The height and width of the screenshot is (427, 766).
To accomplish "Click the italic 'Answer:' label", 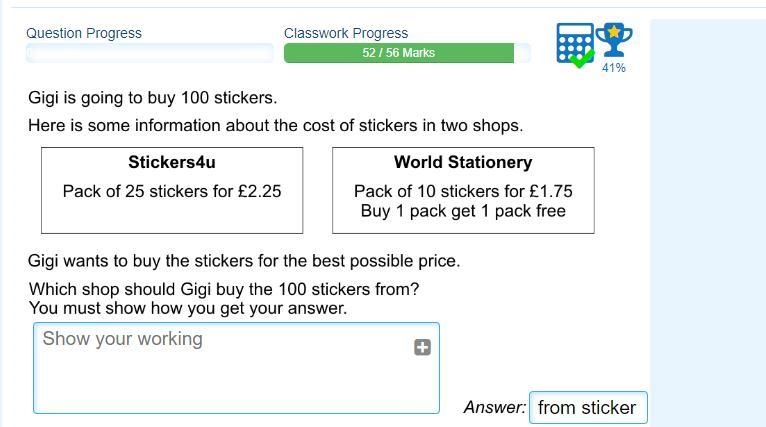I will 494,407.
